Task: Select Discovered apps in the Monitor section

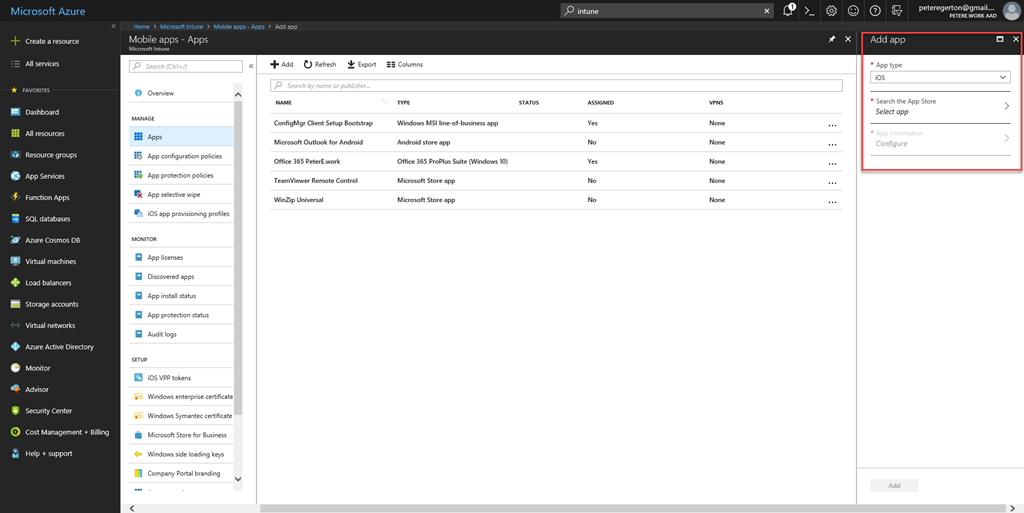Action: (x=171, y=276)
